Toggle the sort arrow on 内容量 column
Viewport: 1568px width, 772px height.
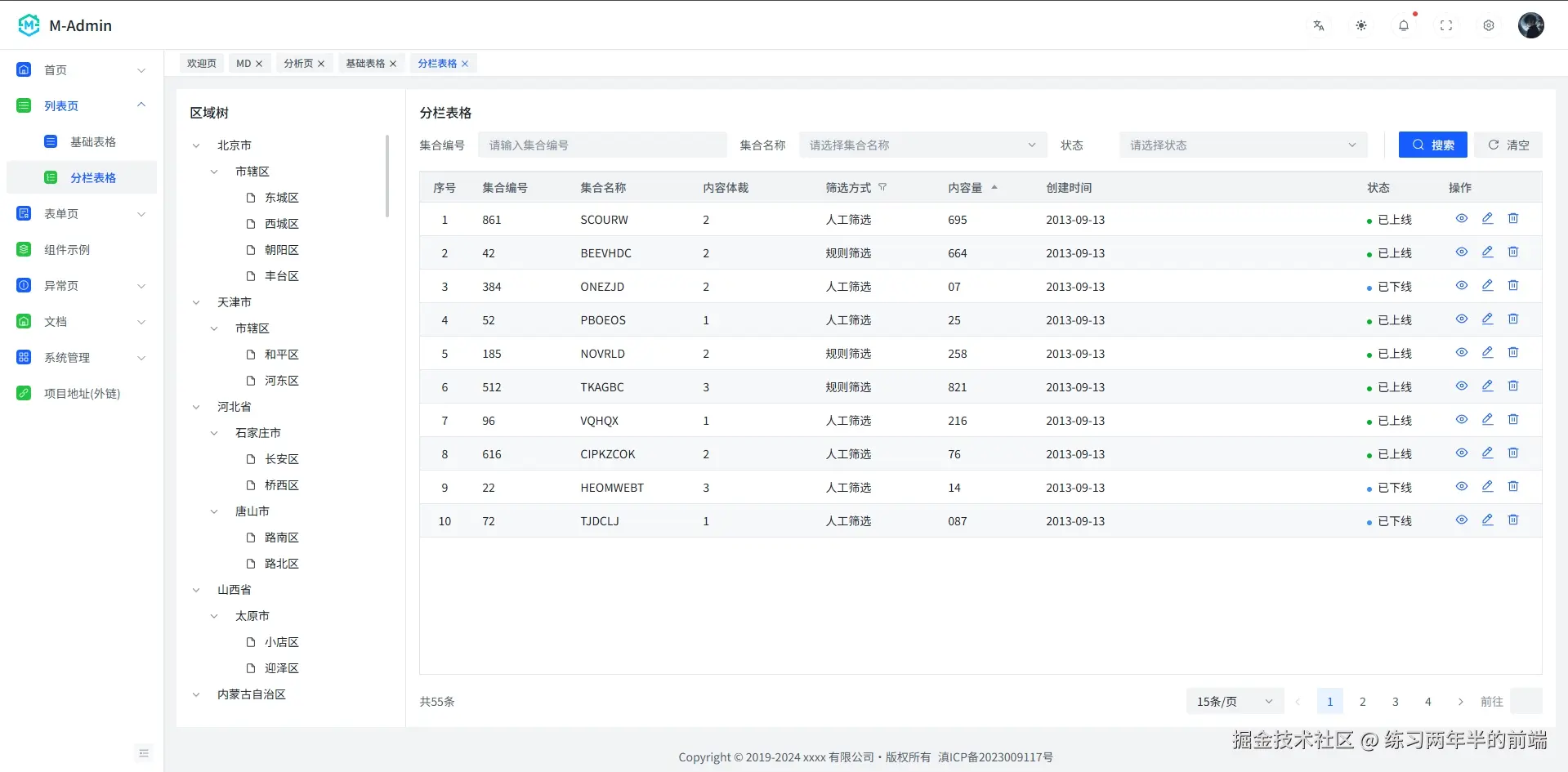coord(994,186)
